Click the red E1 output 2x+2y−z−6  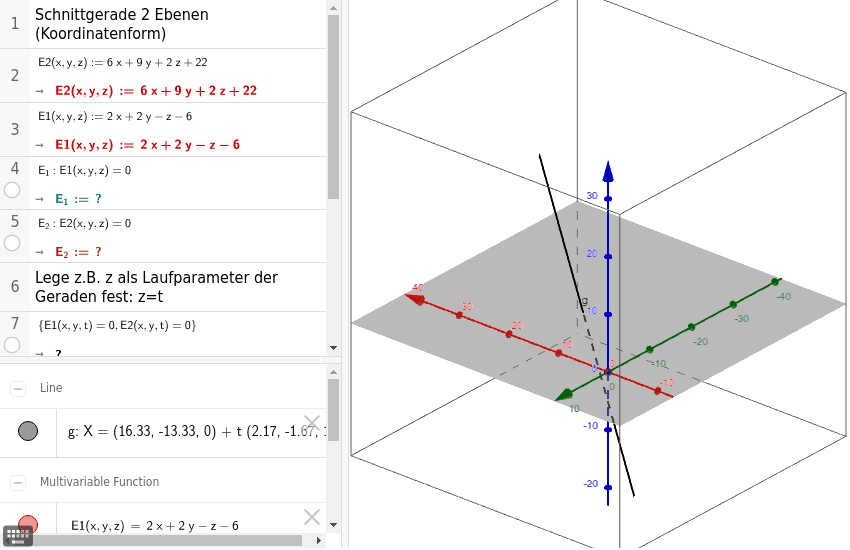[x=147, y=145]
